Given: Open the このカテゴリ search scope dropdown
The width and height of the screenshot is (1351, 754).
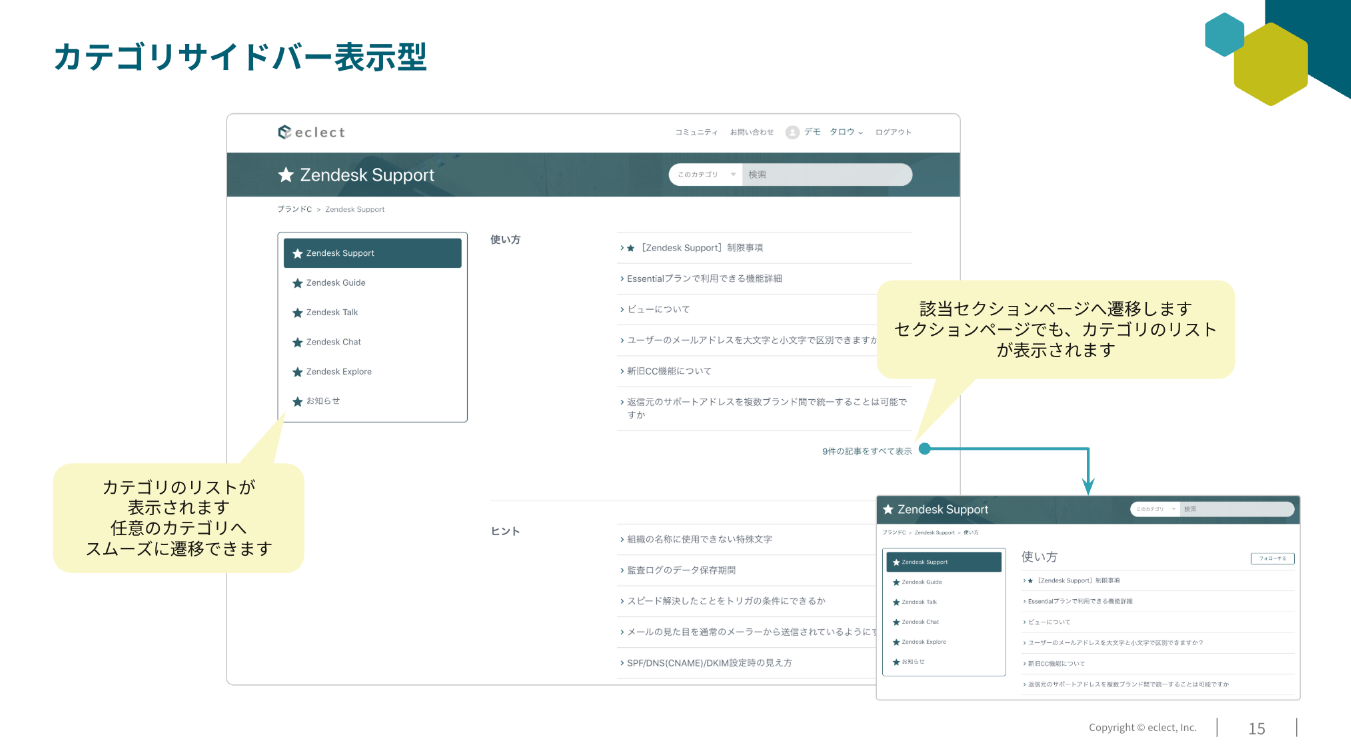Looking at the screenshot, I should pyautogui.click(x=706, y=175).
